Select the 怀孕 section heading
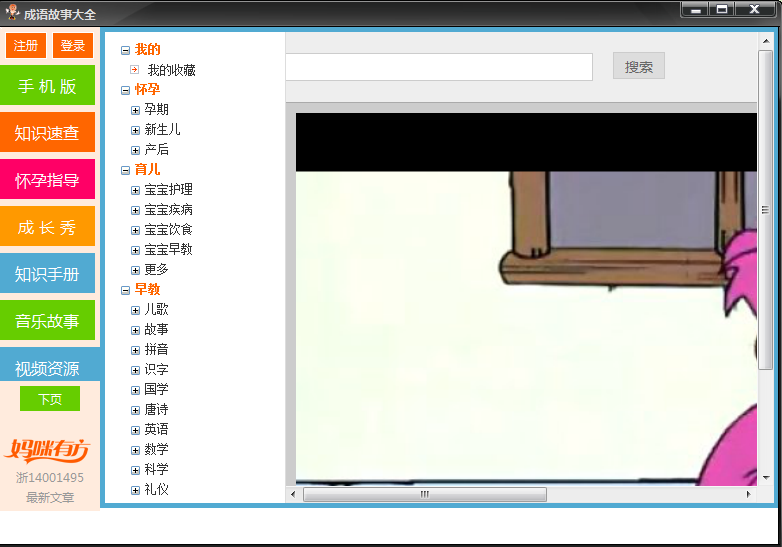The image size is (782, 547). [x=147, y=90]
